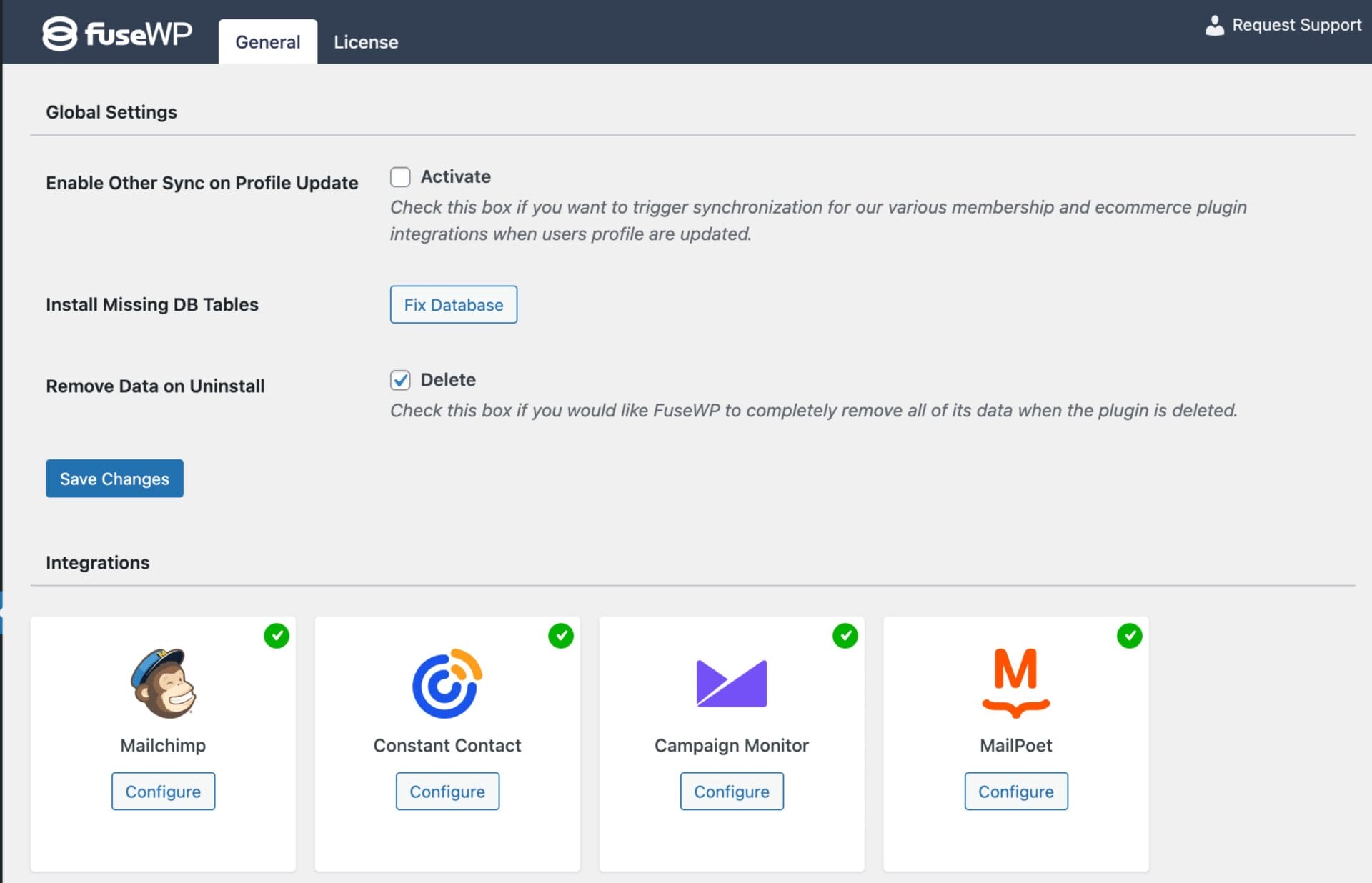
Task: Click the Constant Contact logo
Action: click(447, 683)
